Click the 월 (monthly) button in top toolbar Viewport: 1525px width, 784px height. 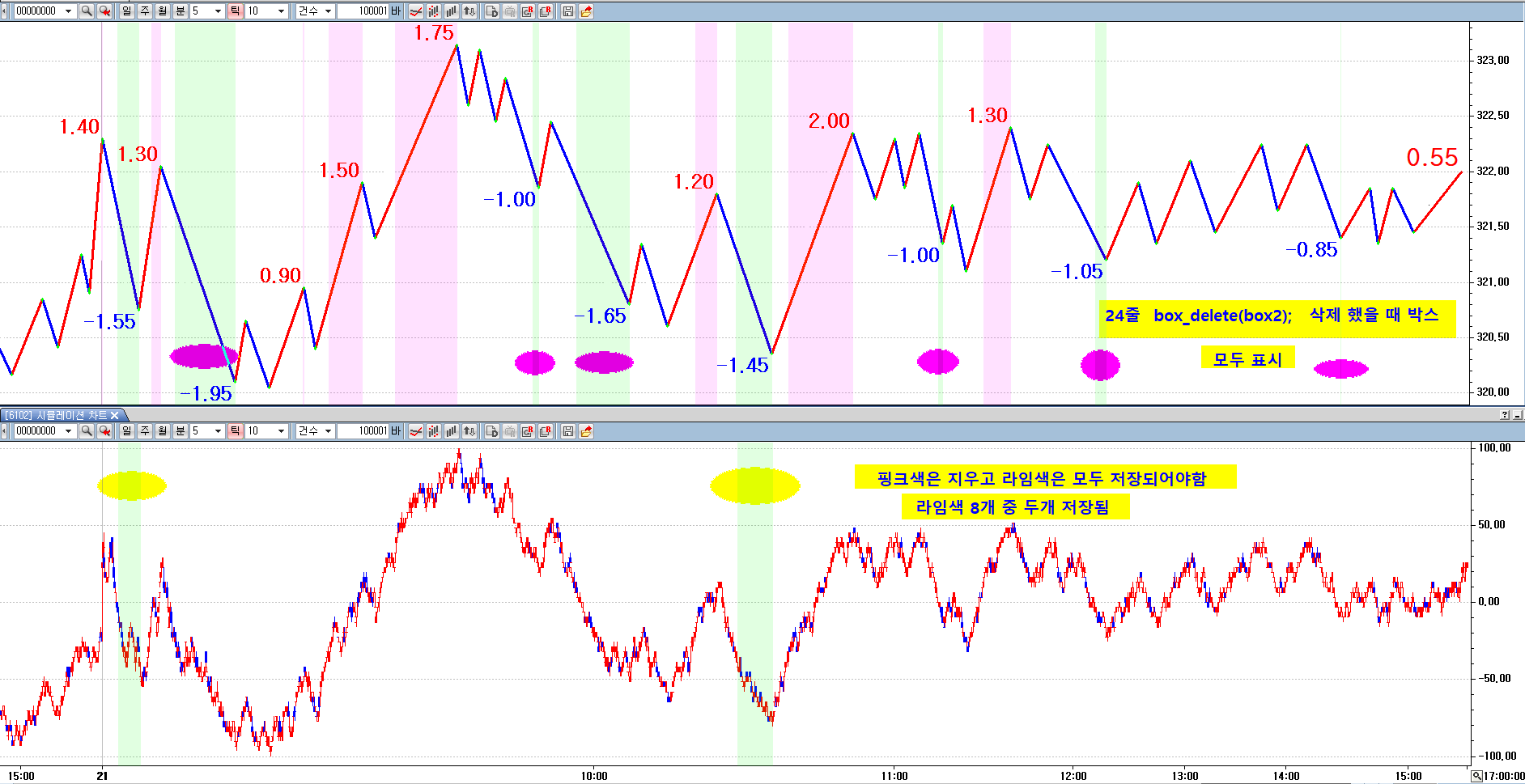coord(163,11)
